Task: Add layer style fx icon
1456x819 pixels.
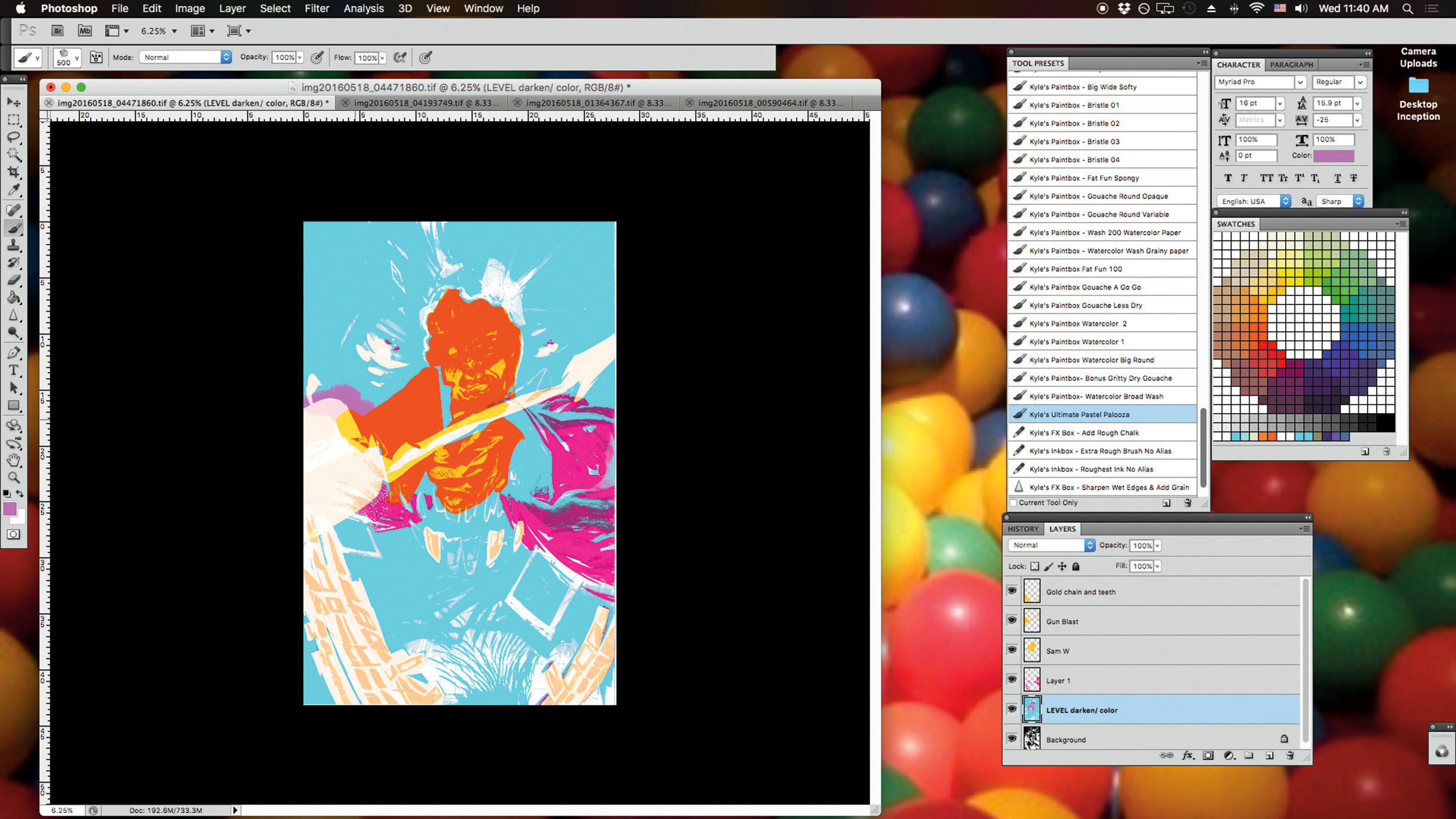Action: 1188,755
